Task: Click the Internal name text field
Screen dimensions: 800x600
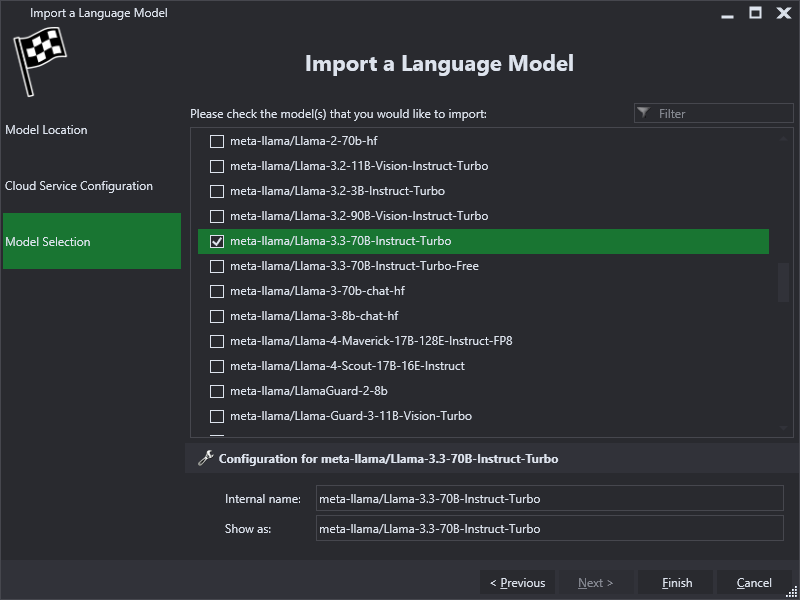Action: (549, 498)
